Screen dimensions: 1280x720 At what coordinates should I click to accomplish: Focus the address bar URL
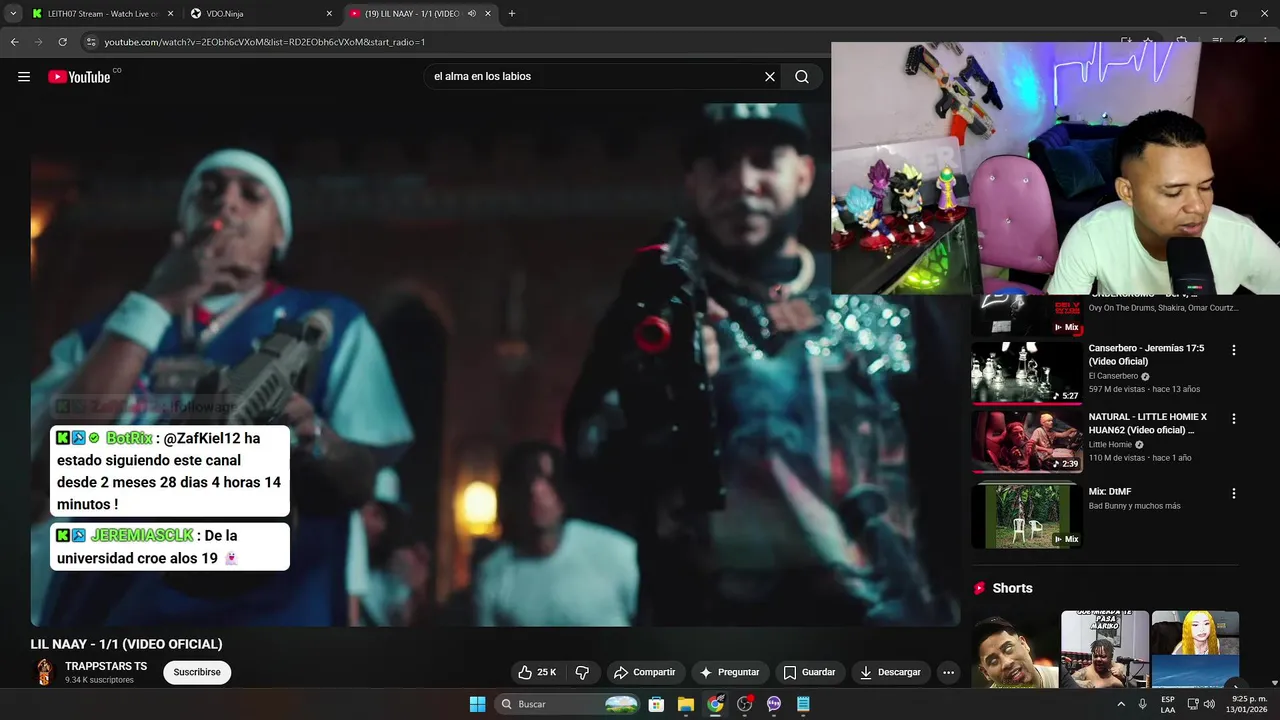click(x=265, y=42)
